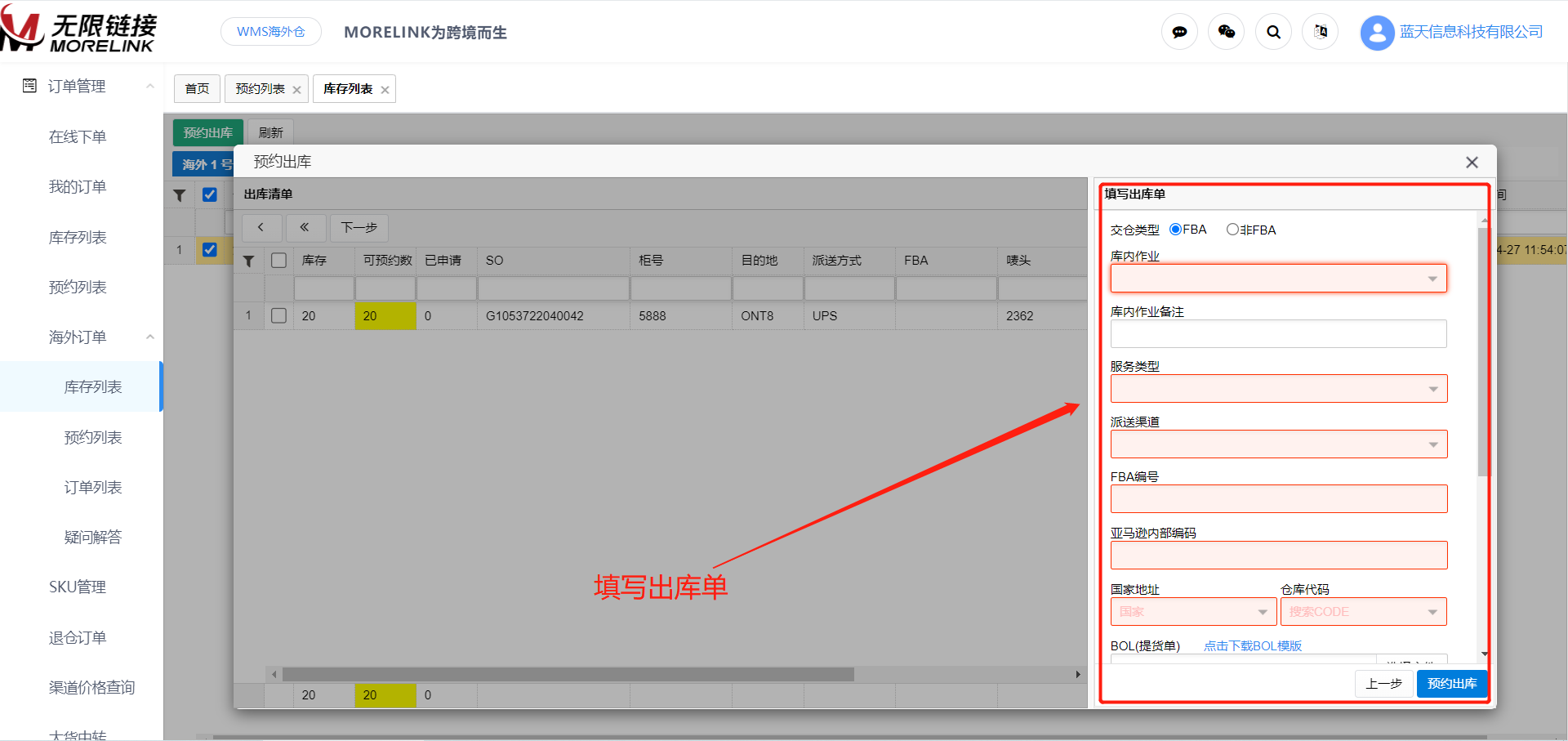Select the FBA radio button

1176,230
